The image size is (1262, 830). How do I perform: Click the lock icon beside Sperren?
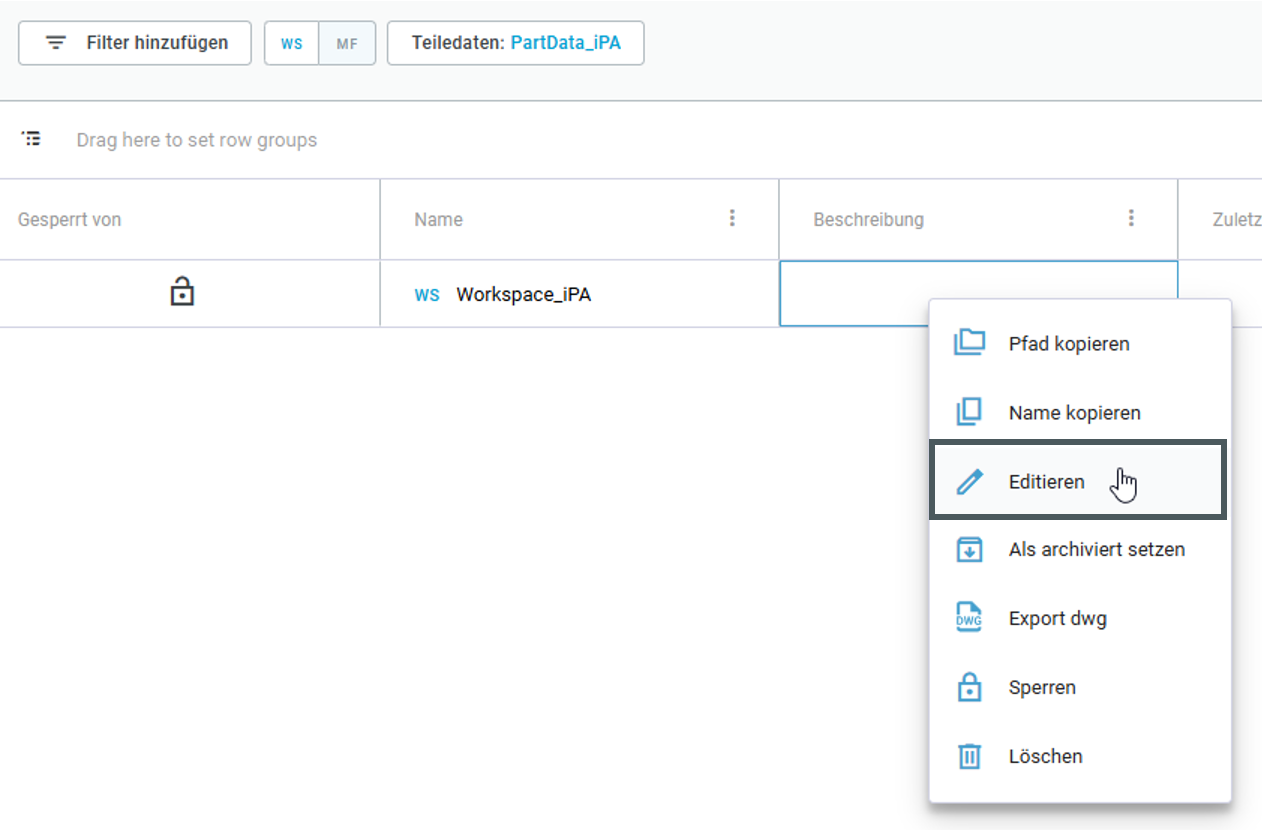(x=969, y=687)
